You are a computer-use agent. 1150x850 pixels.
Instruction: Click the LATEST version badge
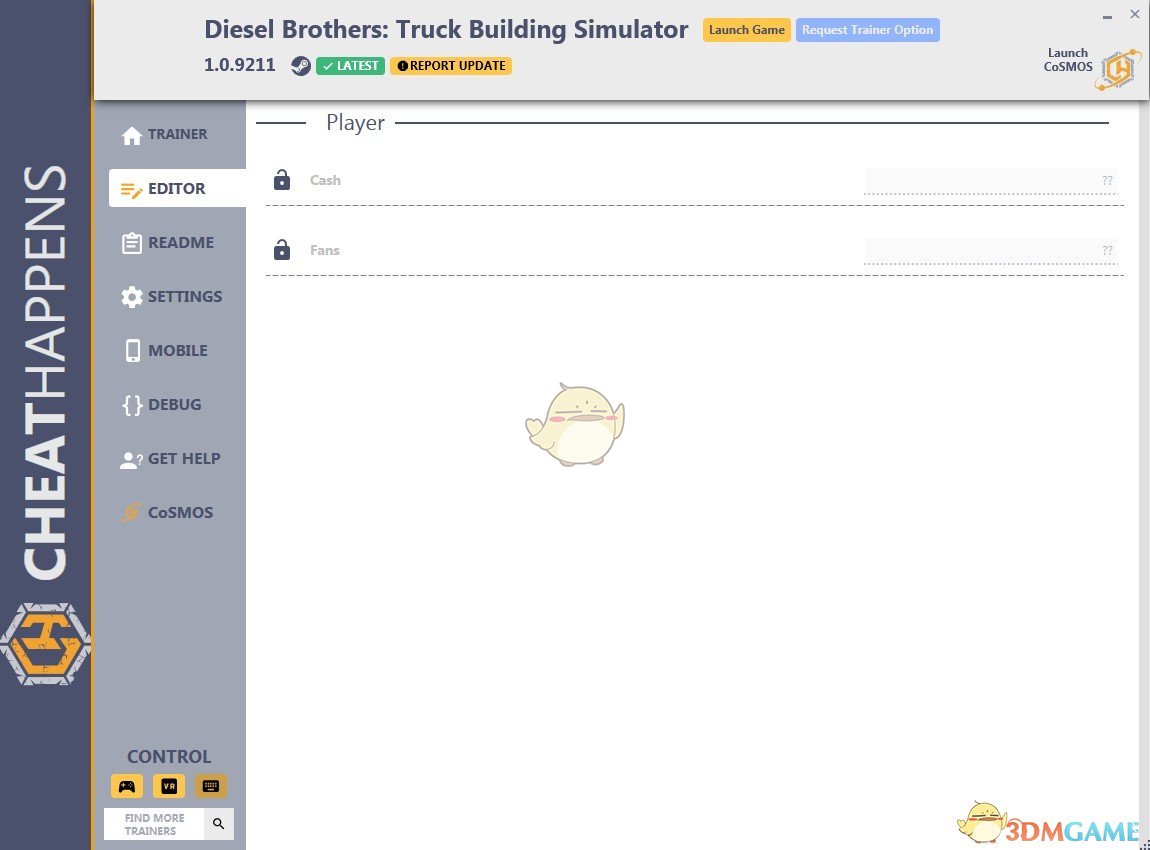click(x=351, y=66)
